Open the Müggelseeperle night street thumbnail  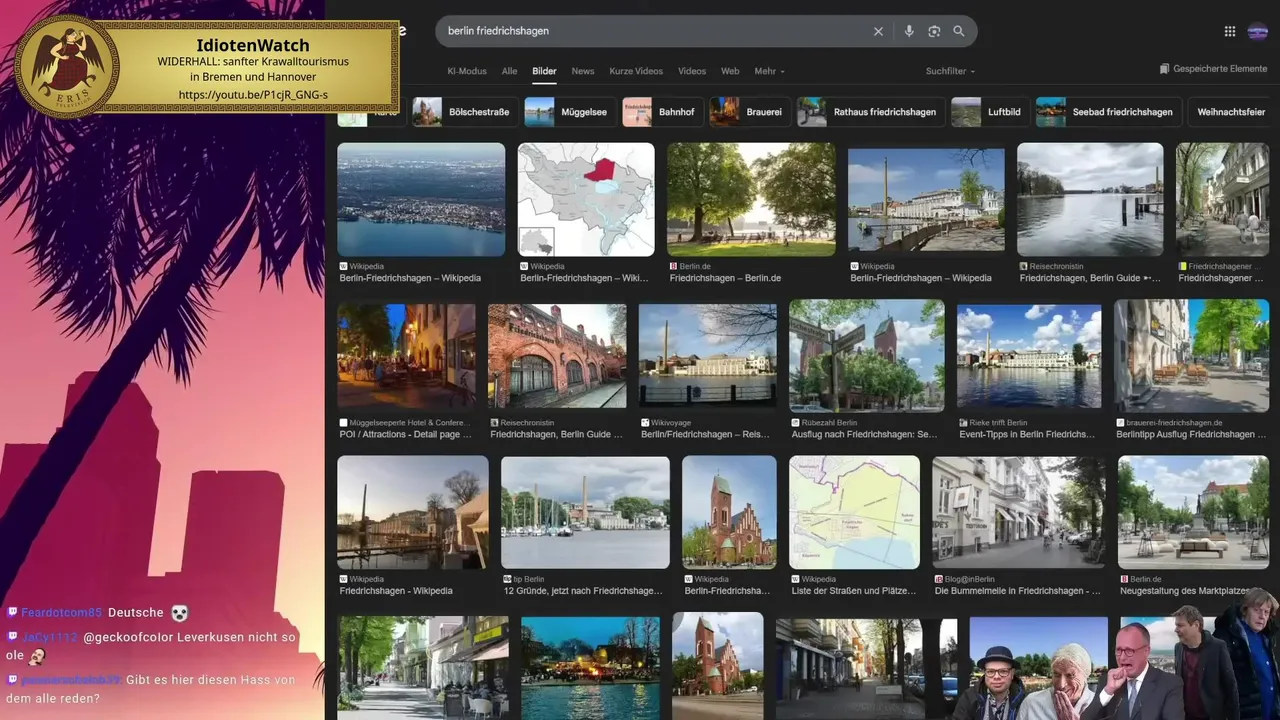pyautogui.click(x=406, y=356)
